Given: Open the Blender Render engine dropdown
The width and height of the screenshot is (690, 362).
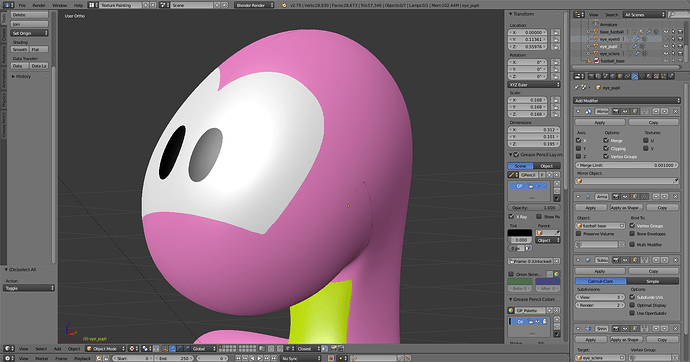Looking at the screenshot, I should coord(254,5).
